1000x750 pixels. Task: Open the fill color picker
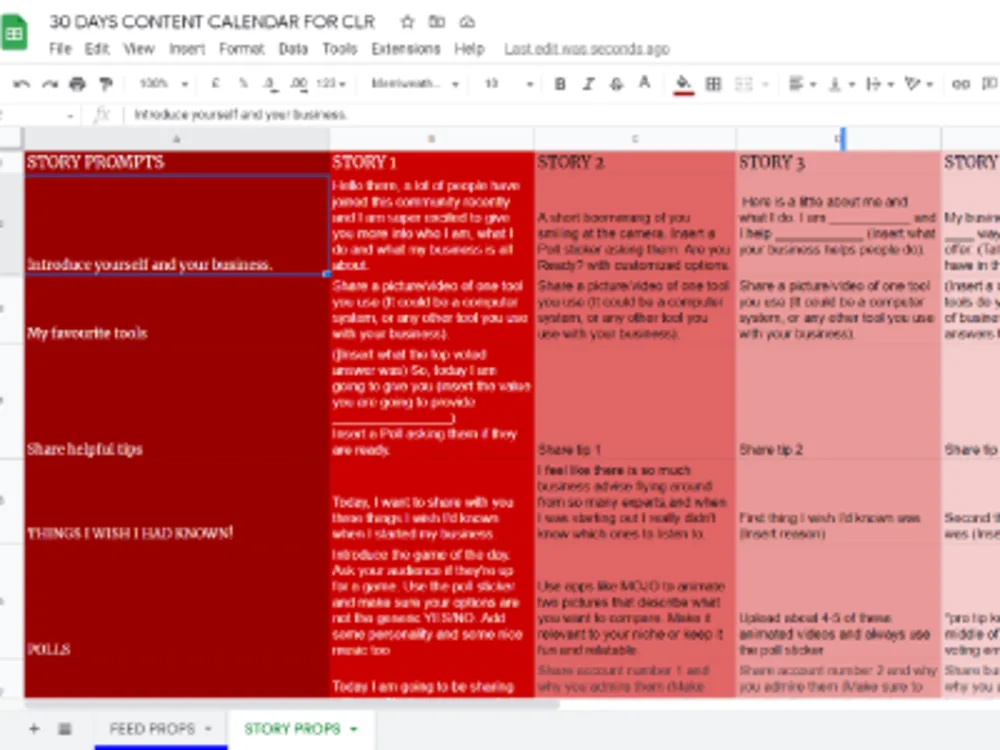click(x=683, y=84)
